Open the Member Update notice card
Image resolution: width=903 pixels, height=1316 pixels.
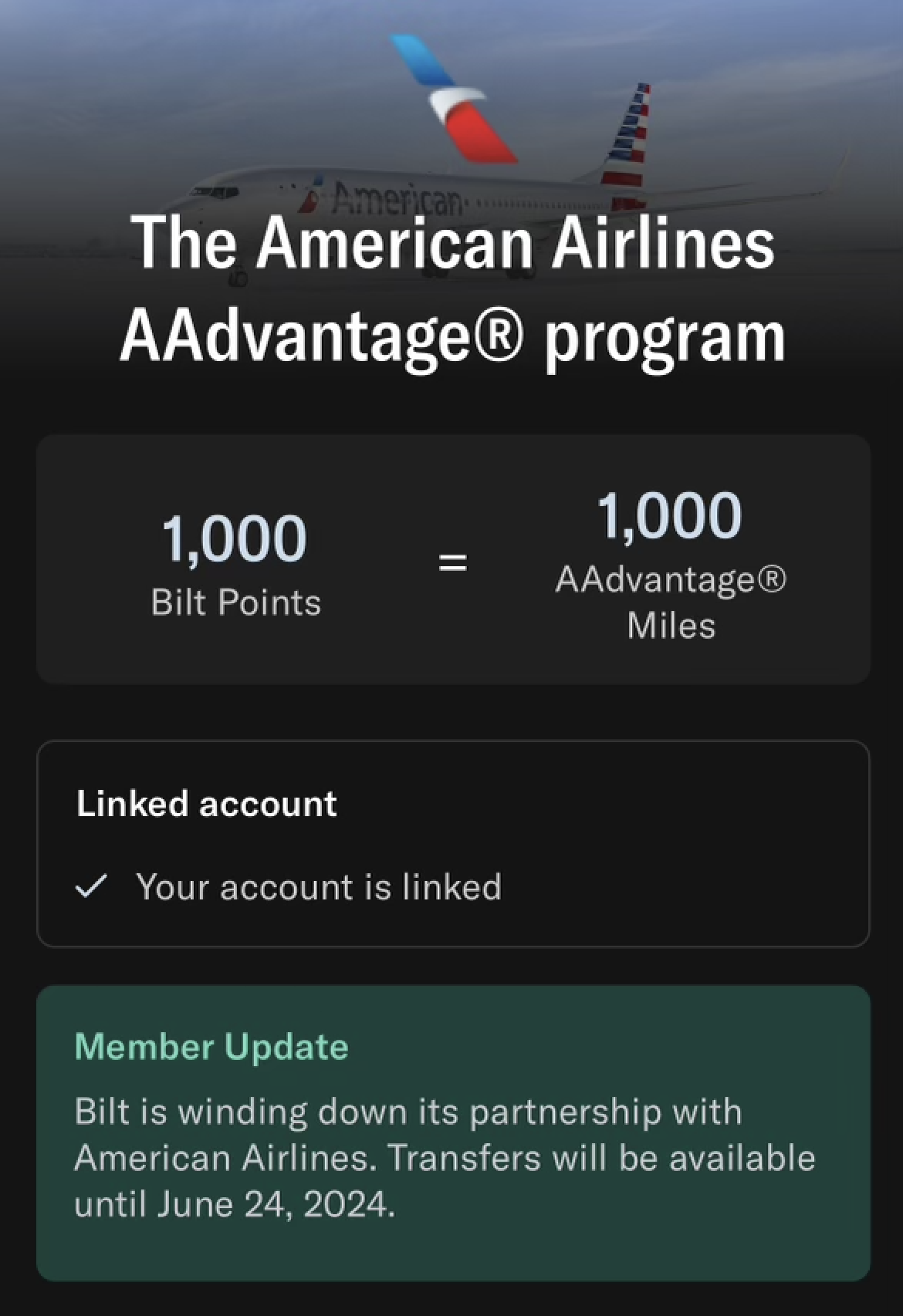pos(453,1133)
